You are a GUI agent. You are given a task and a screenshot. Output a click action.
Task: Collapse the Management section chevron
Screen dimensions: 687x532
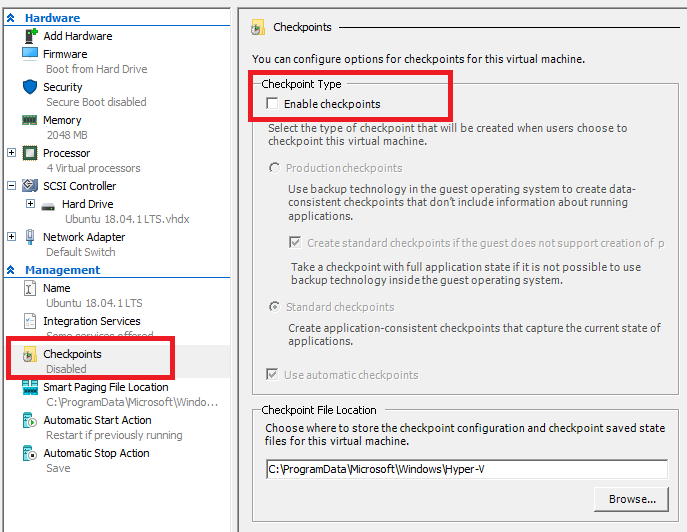[x=11, y=270]
